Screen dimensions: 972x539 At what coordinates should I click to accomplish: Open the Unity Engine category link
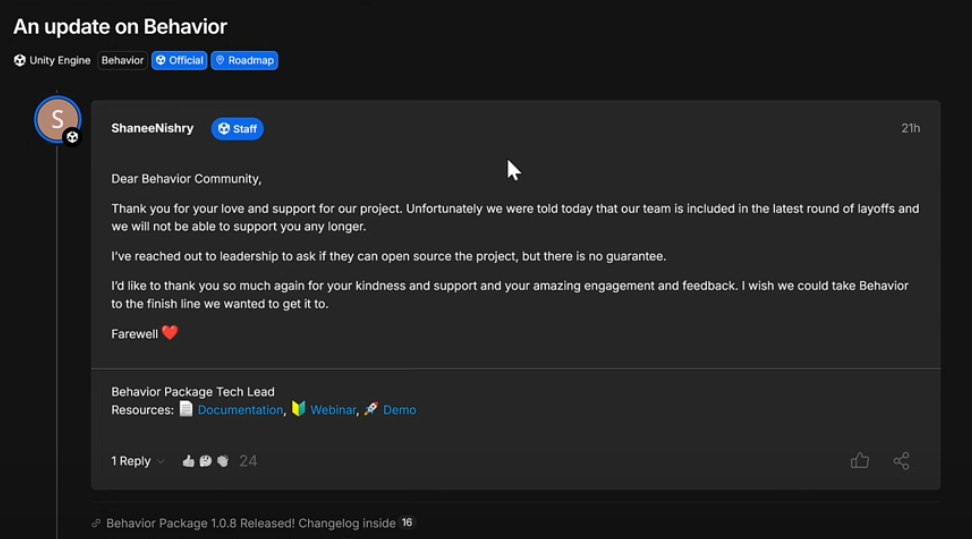(52, 60)
